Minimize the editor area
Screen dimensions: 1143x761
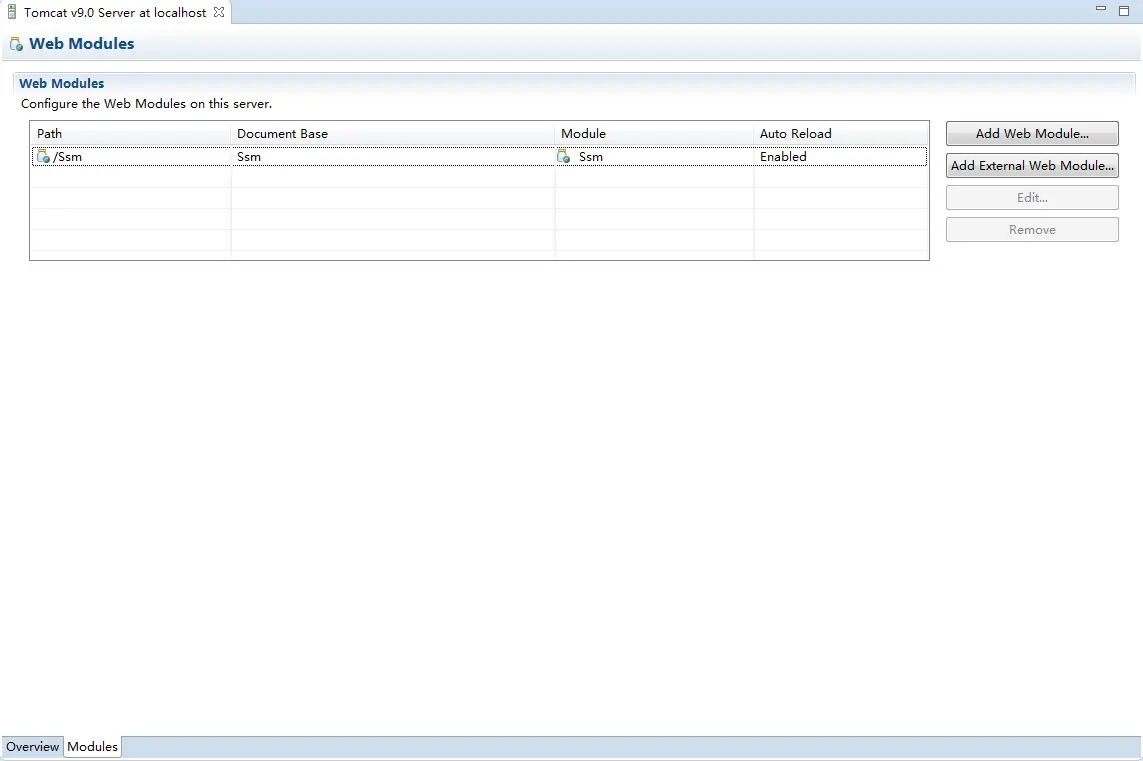(x=1101, y=9)
